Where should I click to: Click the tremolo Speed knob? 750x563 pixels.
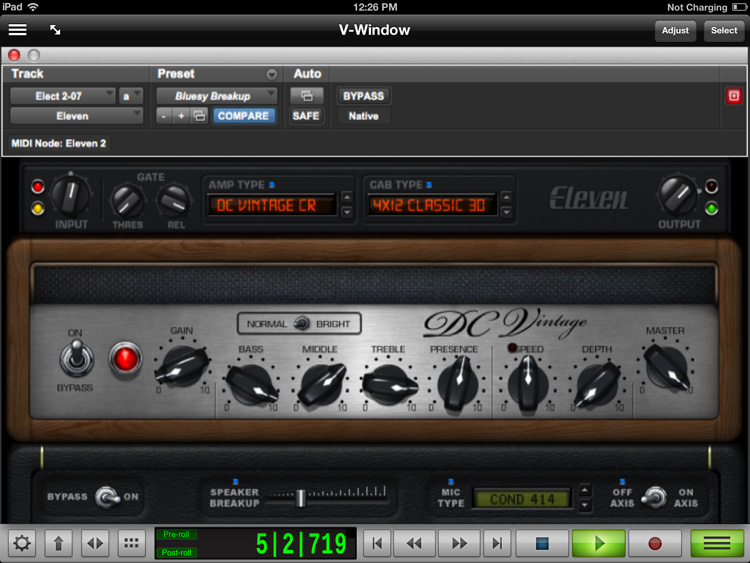point(528,384)
